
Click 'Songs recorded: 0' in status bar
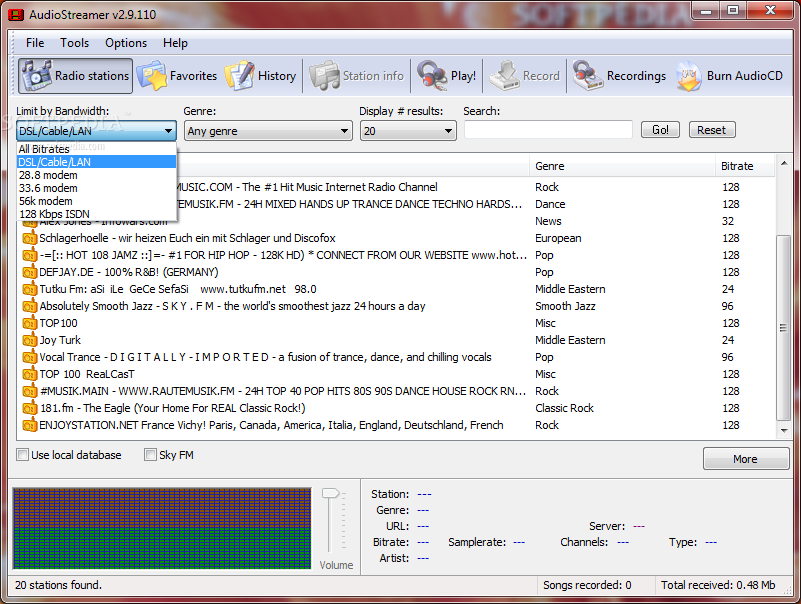pos(587,585)
